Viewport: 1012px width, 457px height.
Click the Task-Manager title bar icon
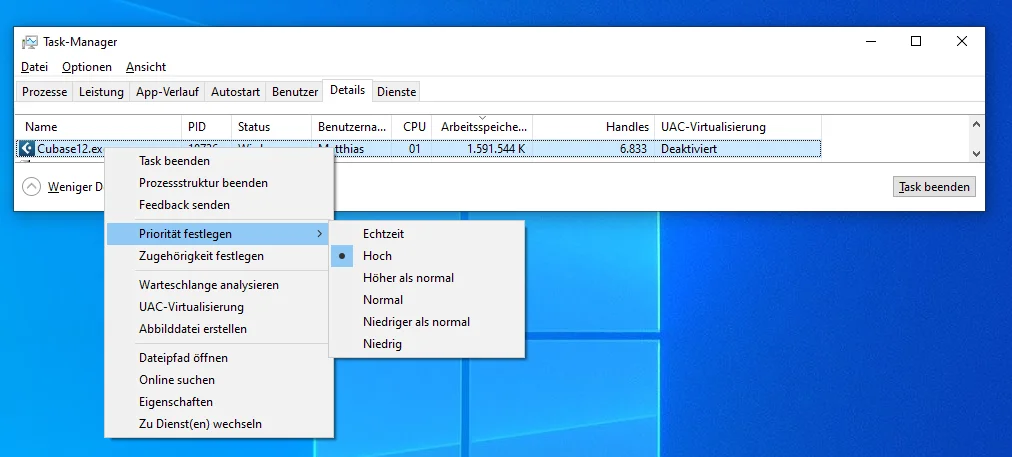[30, 42]
